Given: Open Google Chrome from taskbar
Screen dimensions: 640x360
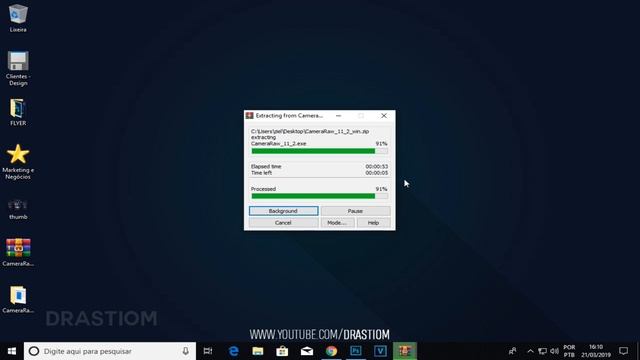Looking at the screenshot, I should 331,351.
